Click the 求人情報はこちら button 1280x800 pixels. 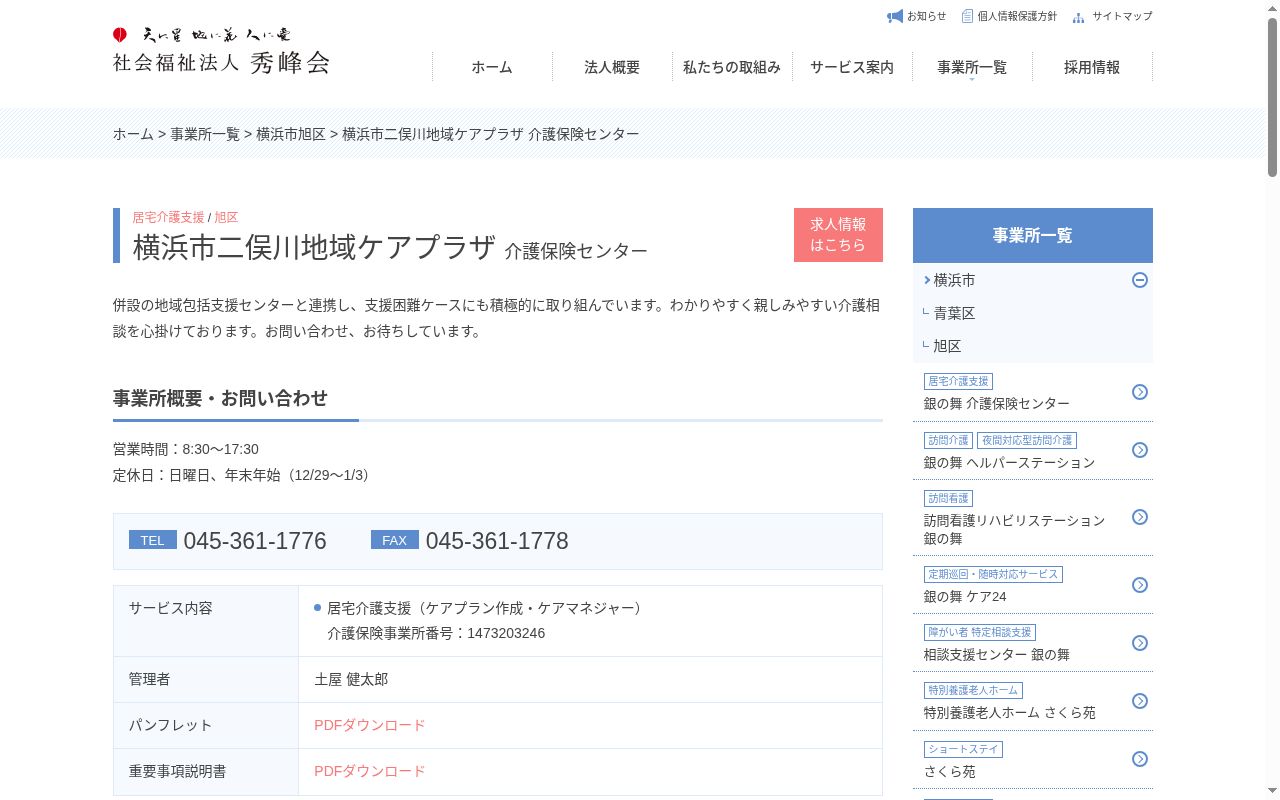pyautogui.click(x=838, y=235)
